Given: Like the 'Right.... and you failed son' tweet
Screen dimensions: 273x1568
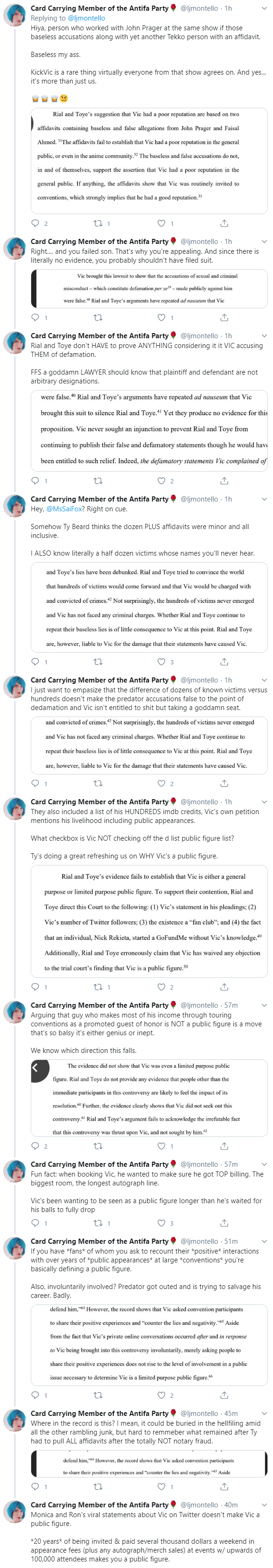Looking at the screenshot, I should tap(161, 317).
